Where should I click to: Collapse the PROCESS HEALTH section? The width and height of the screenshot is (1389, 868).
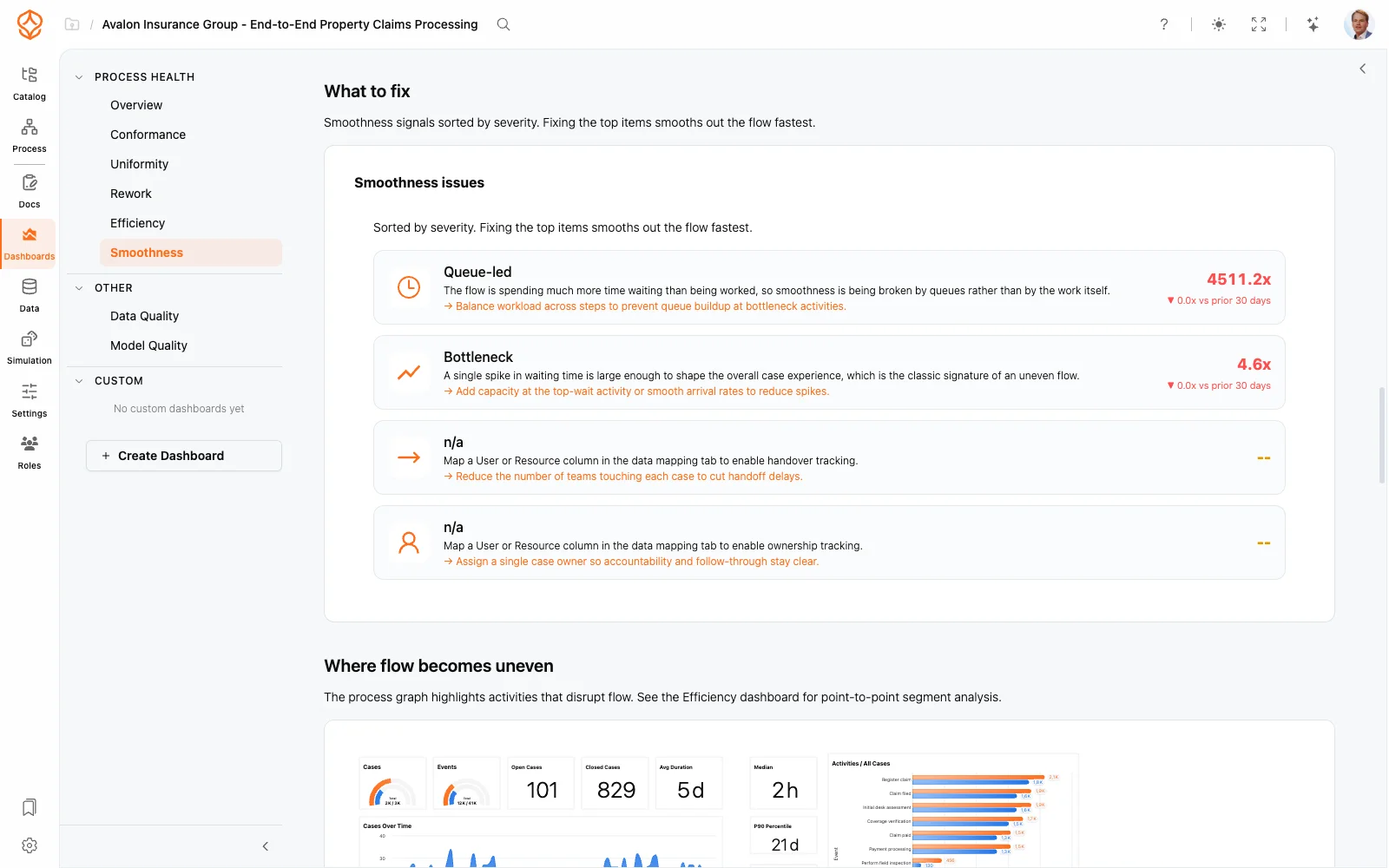click(79, 77)
